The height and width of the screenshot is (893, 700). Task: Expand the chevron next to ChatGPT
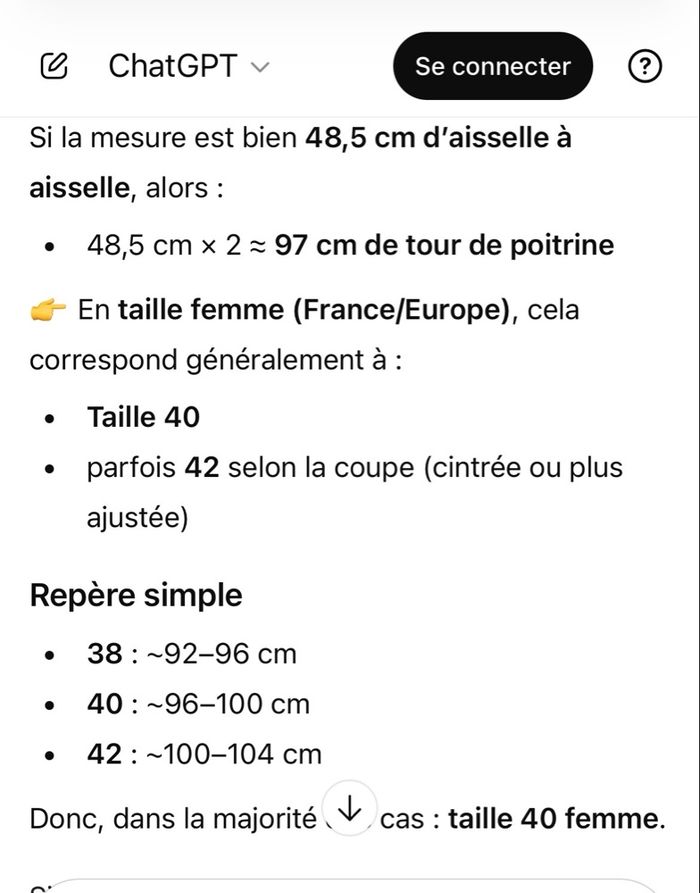coord(260,67)
